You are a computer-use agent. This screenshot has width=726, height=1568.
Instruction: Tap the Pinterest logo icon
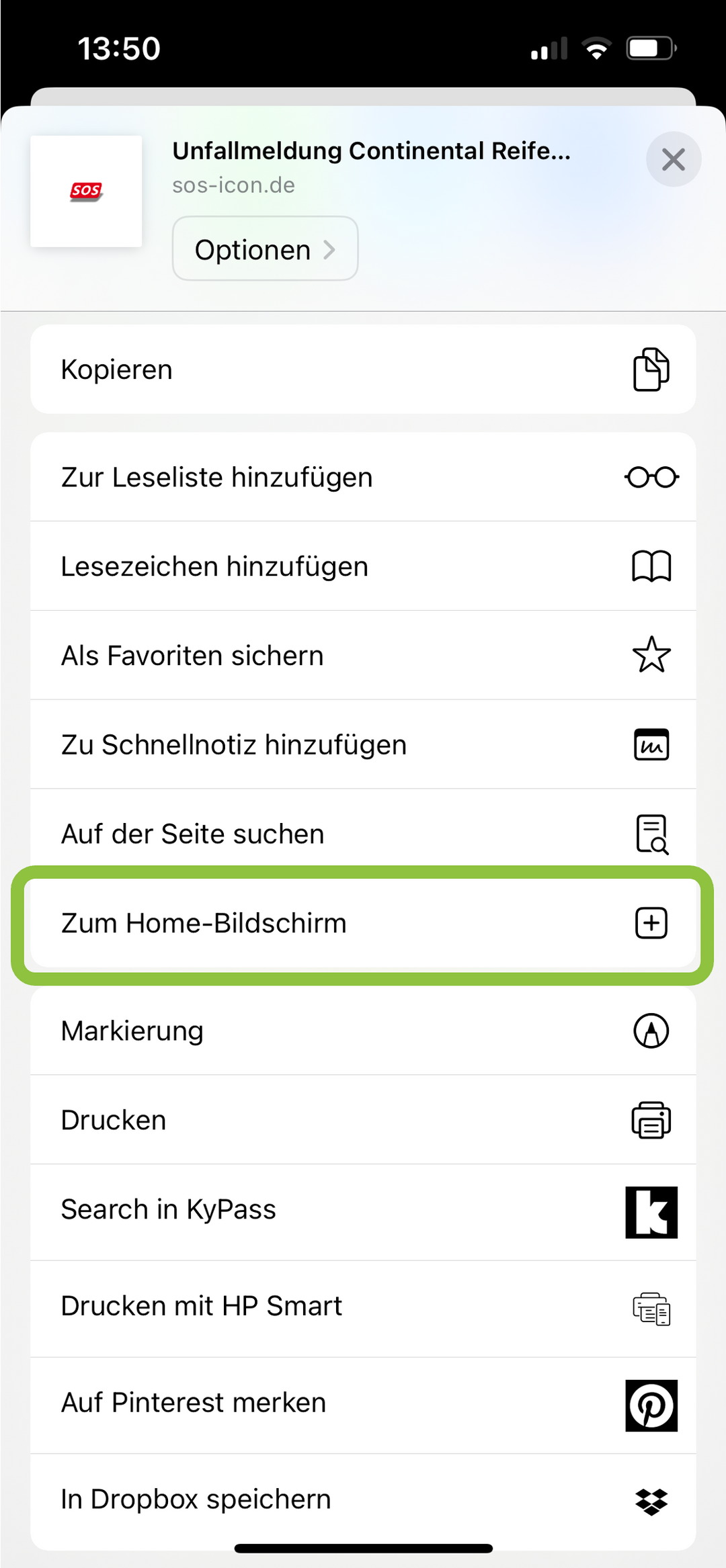tap(651, 1405)
